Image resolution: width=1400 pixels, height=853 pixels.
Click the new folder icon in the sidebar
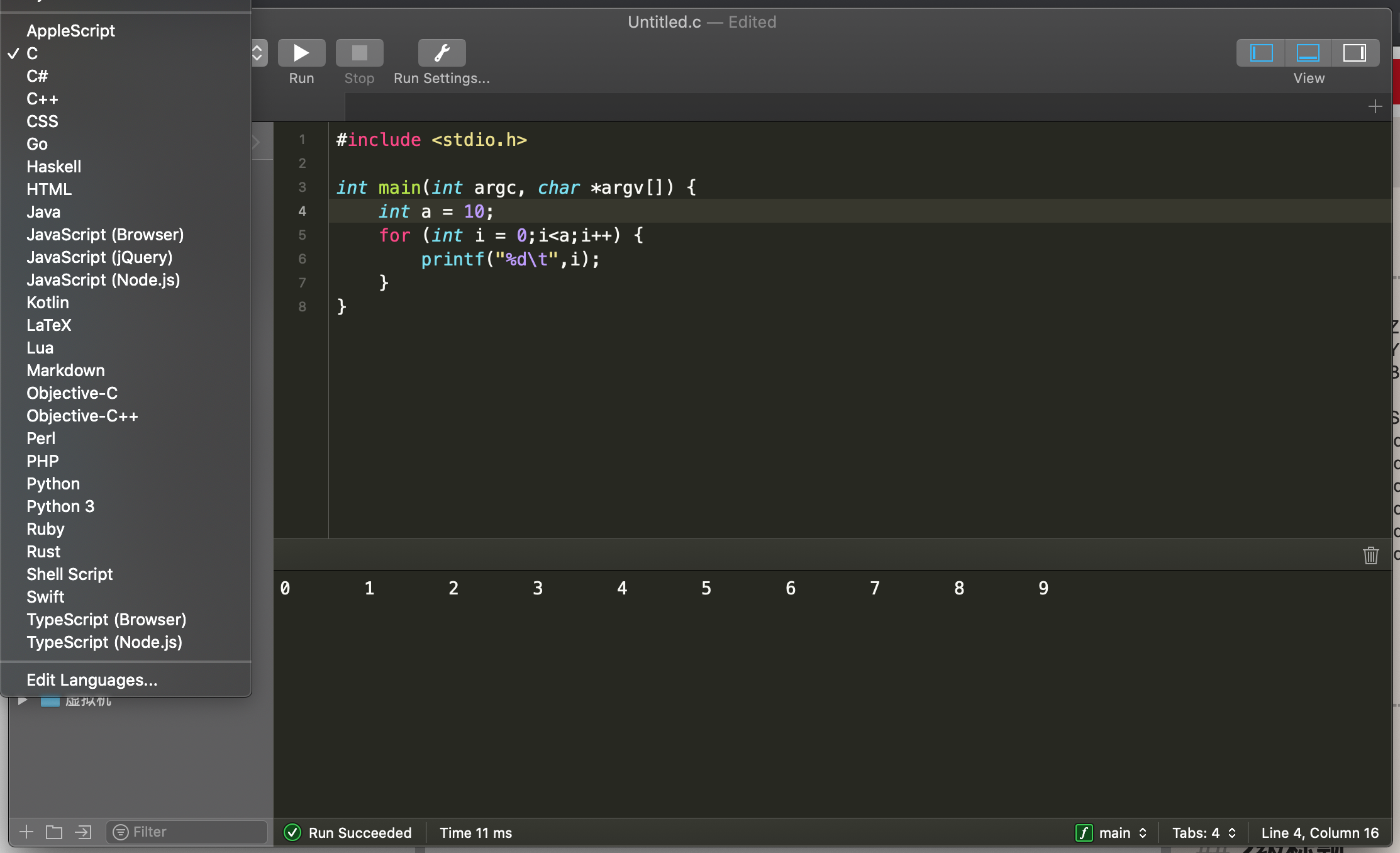[x=54, y=832]
